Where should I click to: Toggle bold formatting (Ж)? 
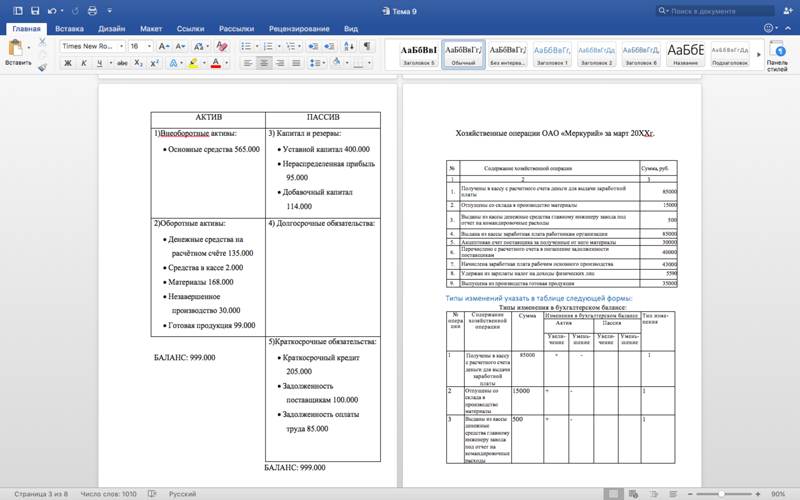68,64
